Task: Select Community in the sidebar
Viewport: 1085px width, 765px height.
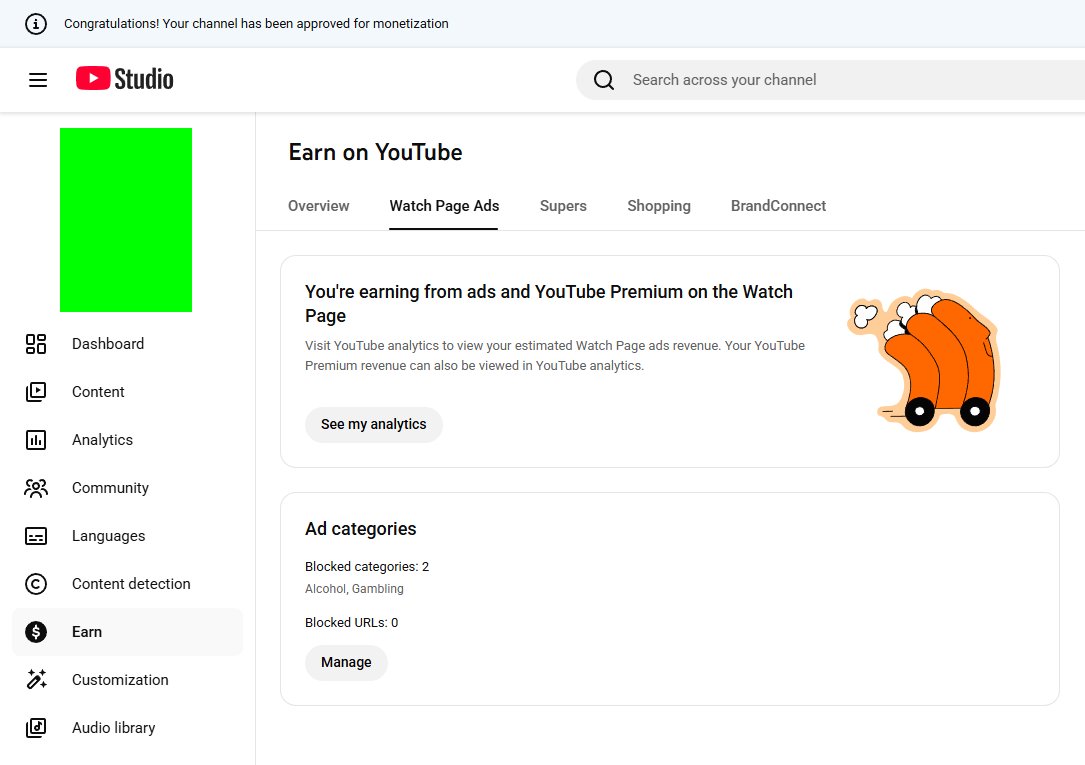Action: coord(127,488)
